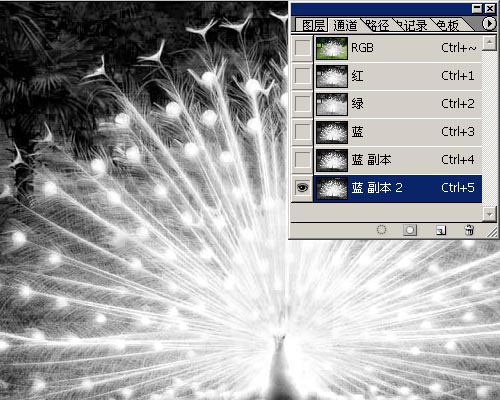
Task: Open the panel flyout menu arrow
Action: coord(489,24)
